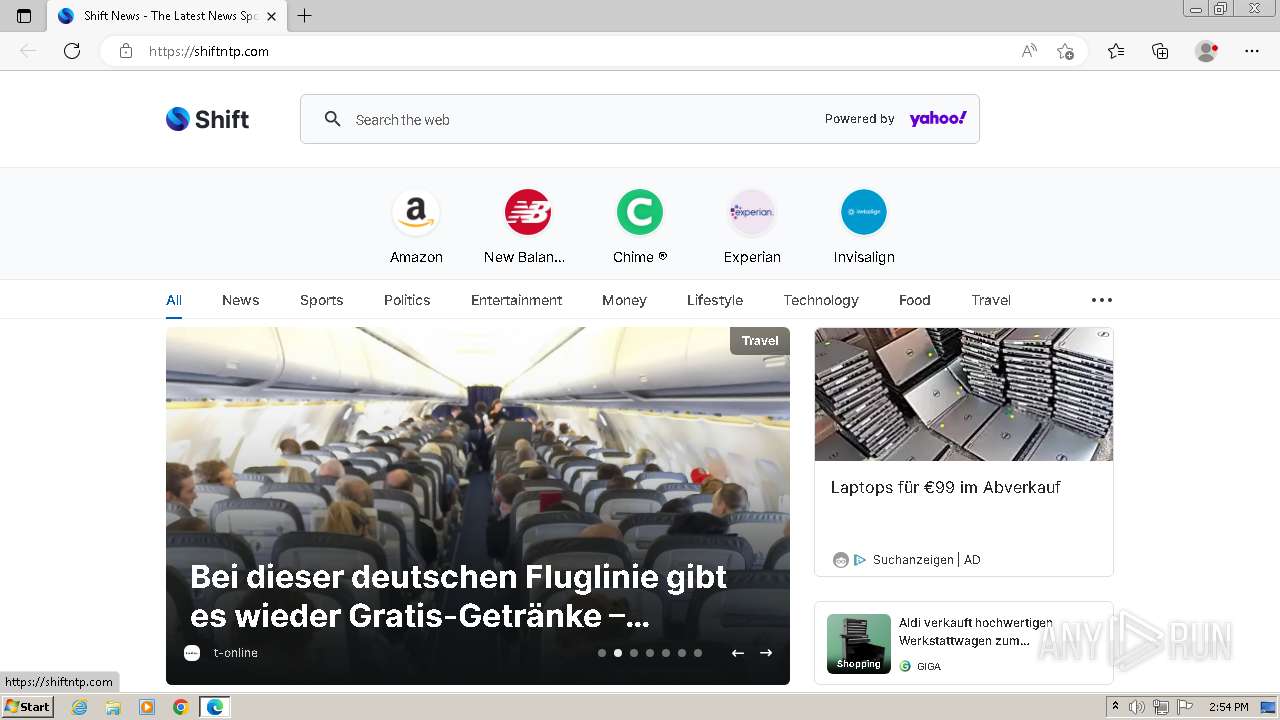Image resolution: width=1280 pixels, height=720 pixels.
Task: Activate the Read aloud icon
Action: coord(1029,51)
